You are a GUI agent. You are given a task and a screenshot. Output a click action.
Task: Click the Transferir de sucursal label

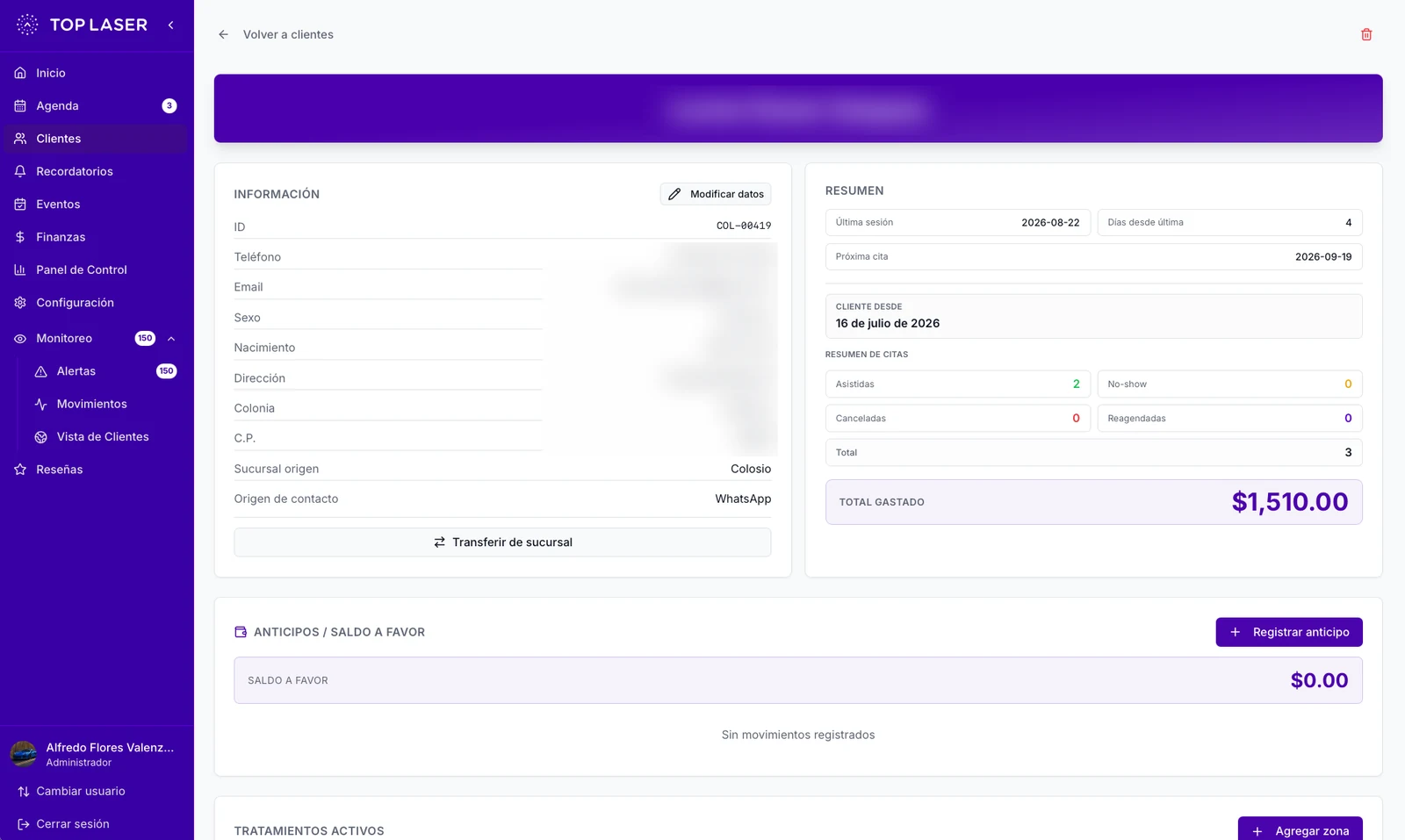tap(512, 542)
